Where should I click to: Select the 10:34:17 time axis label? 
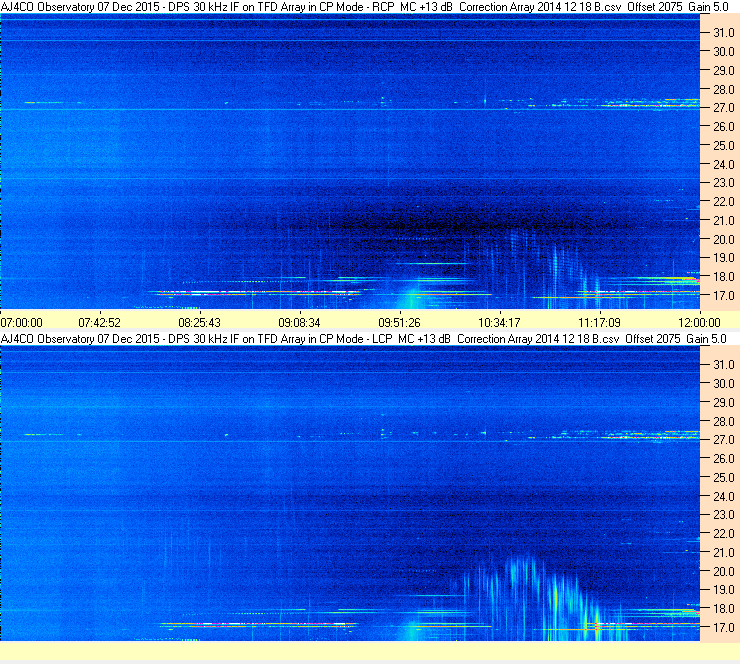pos(499,323)
